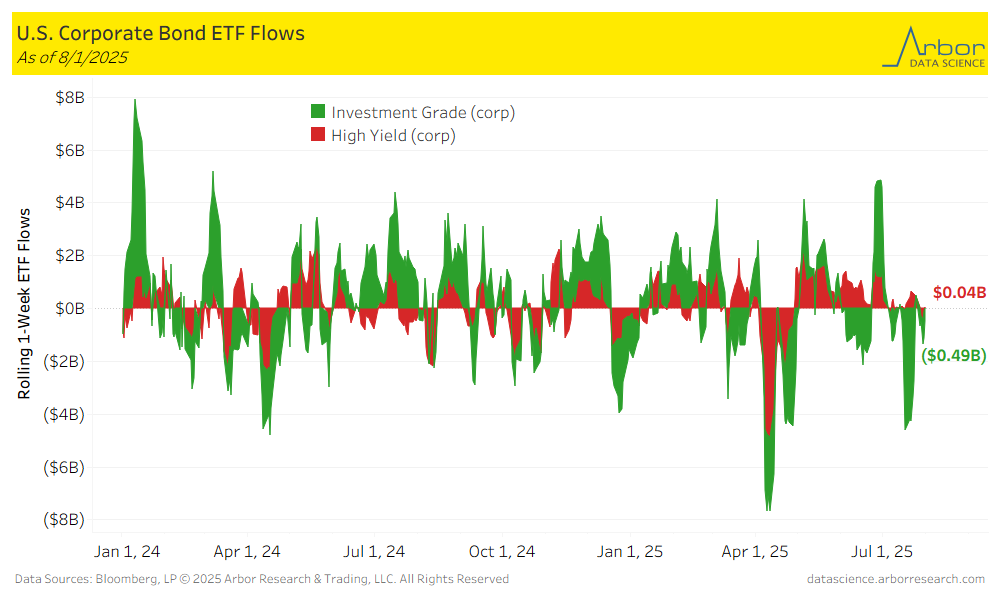Image resolution: width=1000 pixels, height=600 pixels.
Task: Click the Arbor Data Science logo
Action: pyautogui.click(x=933, y=46)
